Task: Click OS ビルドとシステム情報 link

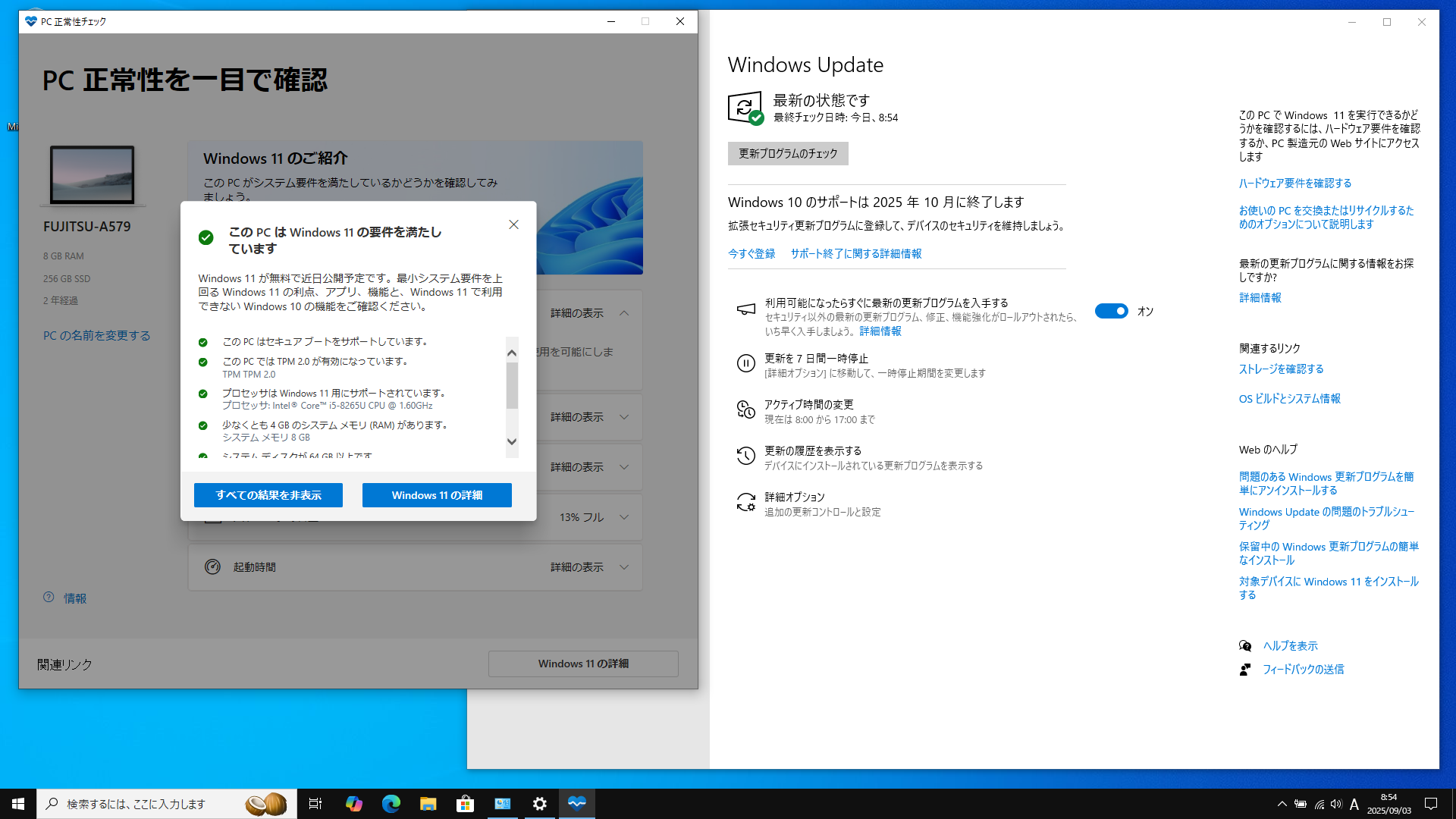Action: point(1290,398)
